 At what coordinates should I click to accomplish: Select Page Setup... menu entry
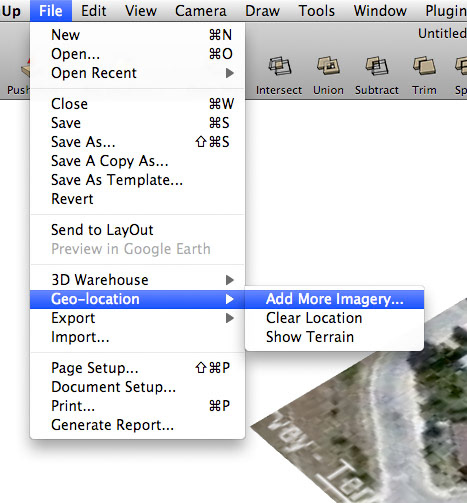click(138, 368)
